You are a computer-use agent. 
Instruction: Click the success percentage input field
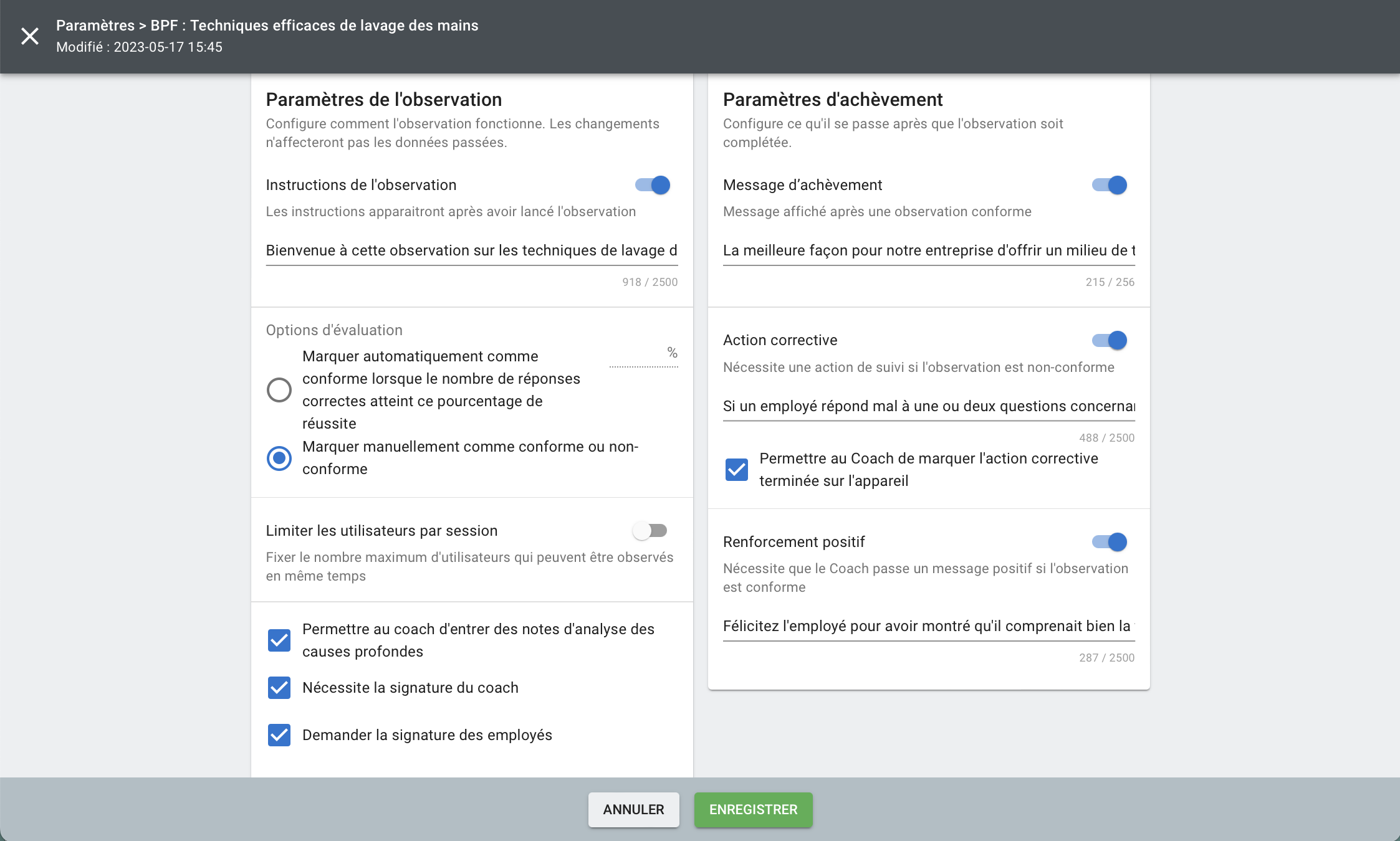[637, 355]
